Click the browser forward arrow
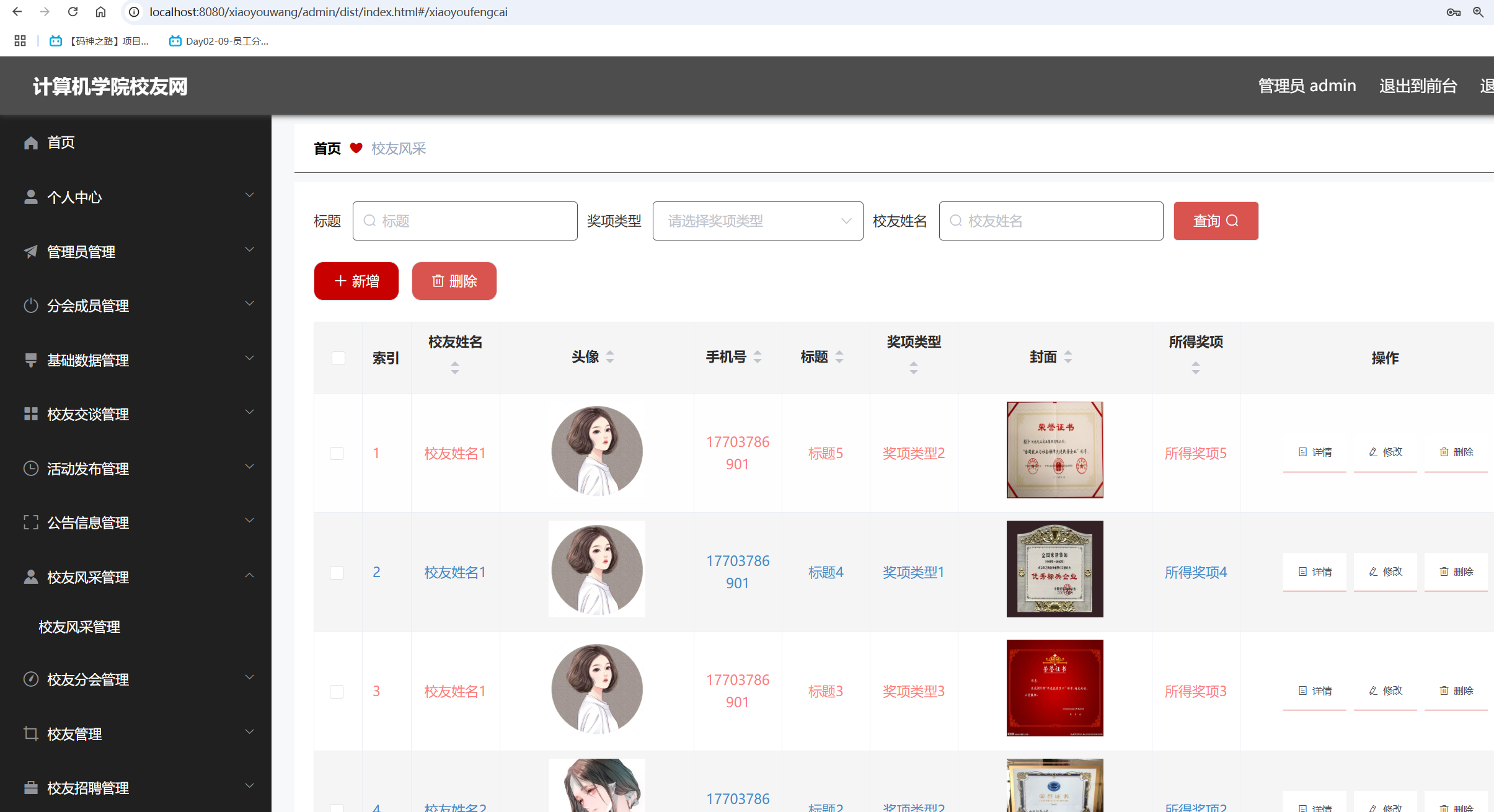The width and height of the screenshot is (1494, 812). click(45, 12)
